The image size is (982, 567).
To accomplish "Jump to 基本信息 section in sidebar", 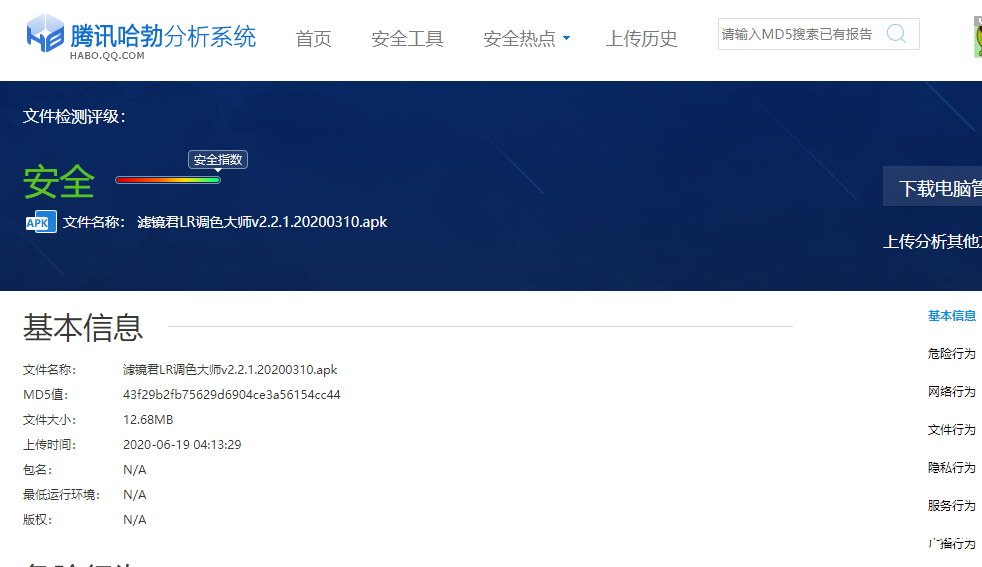I will click(951, 316).
